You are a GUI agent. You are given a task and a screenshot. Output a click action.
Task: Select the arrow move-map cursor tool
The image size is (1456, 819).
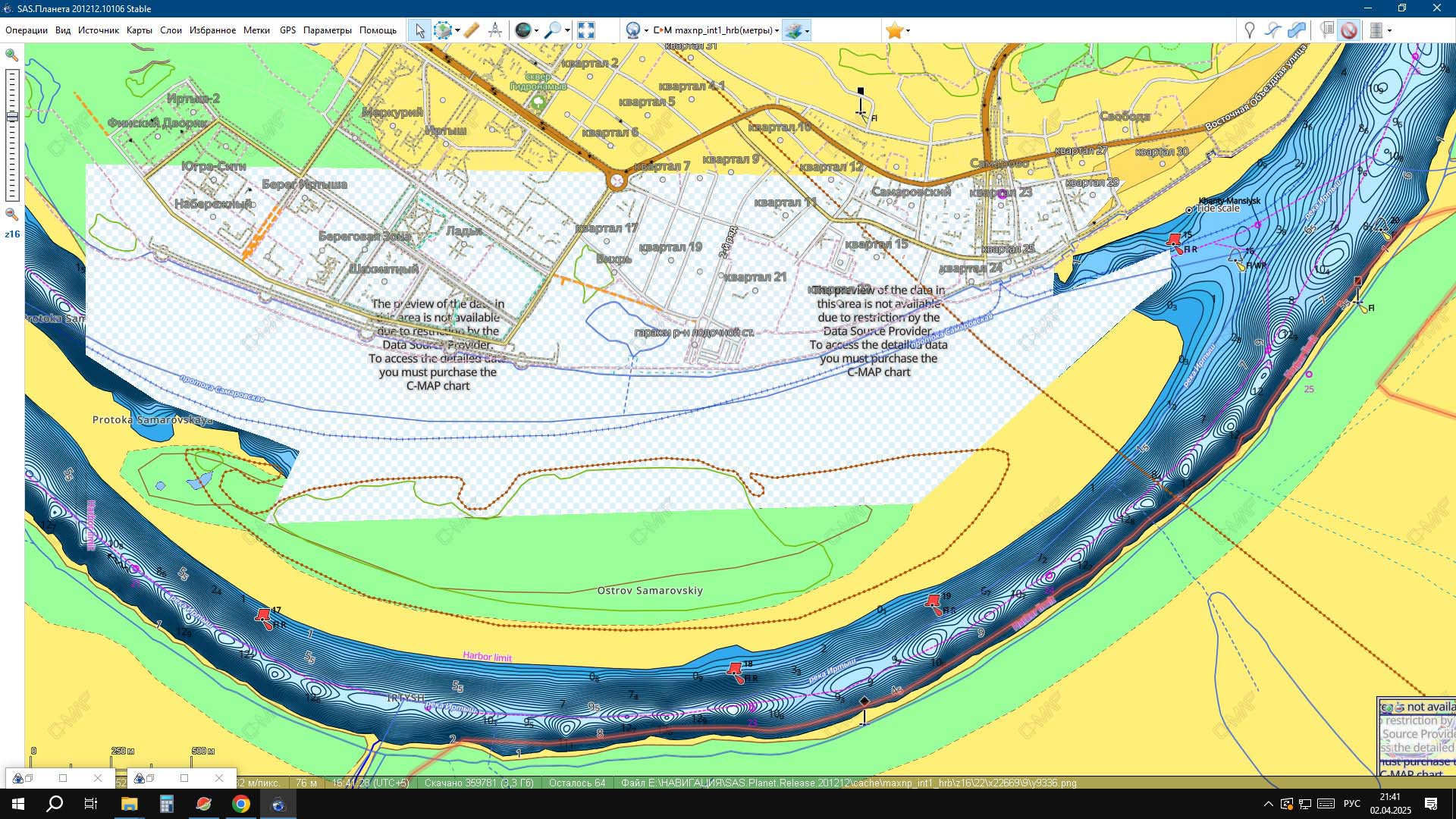coord(419,30)
